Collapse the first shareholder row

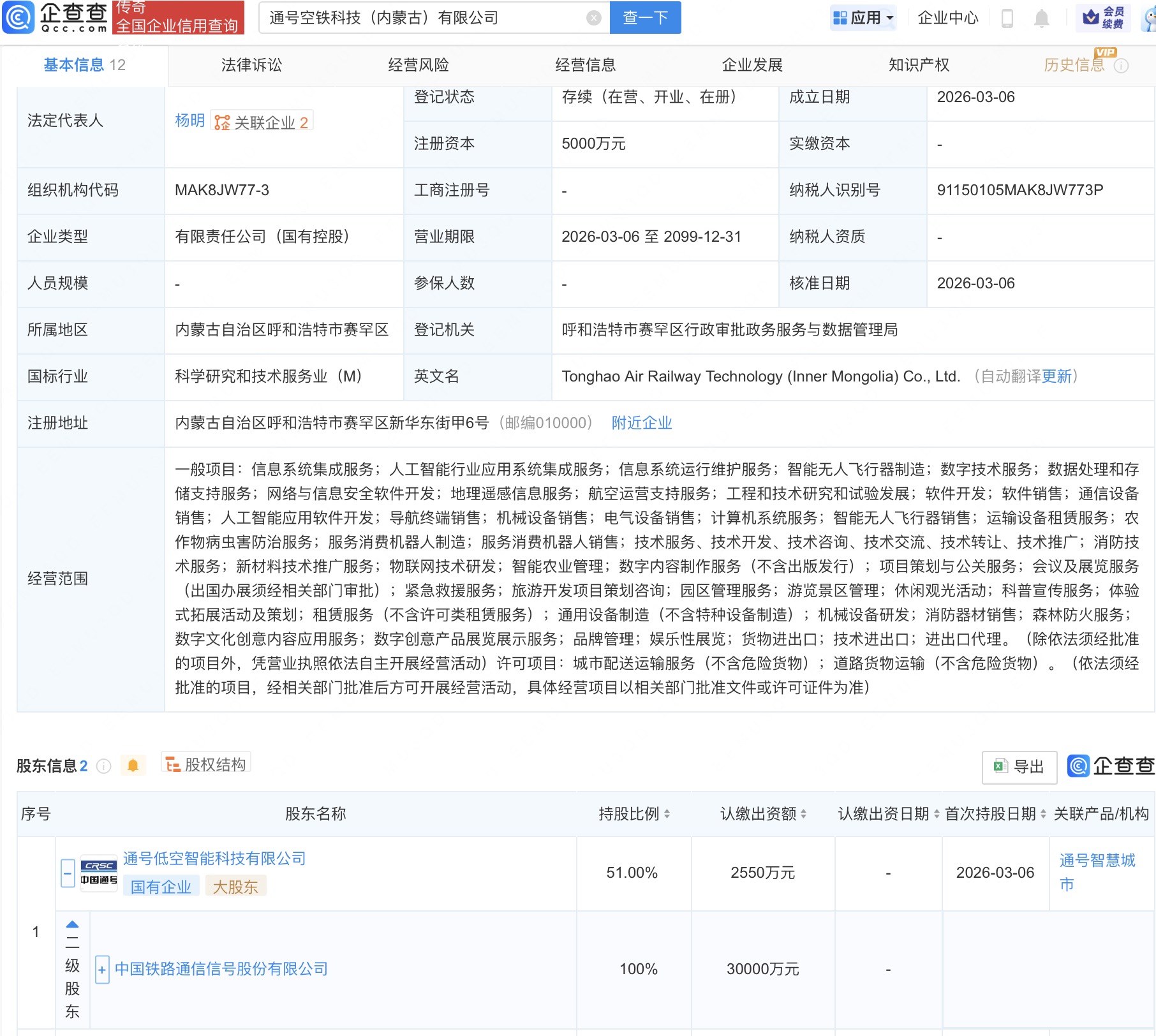(67, 873)
